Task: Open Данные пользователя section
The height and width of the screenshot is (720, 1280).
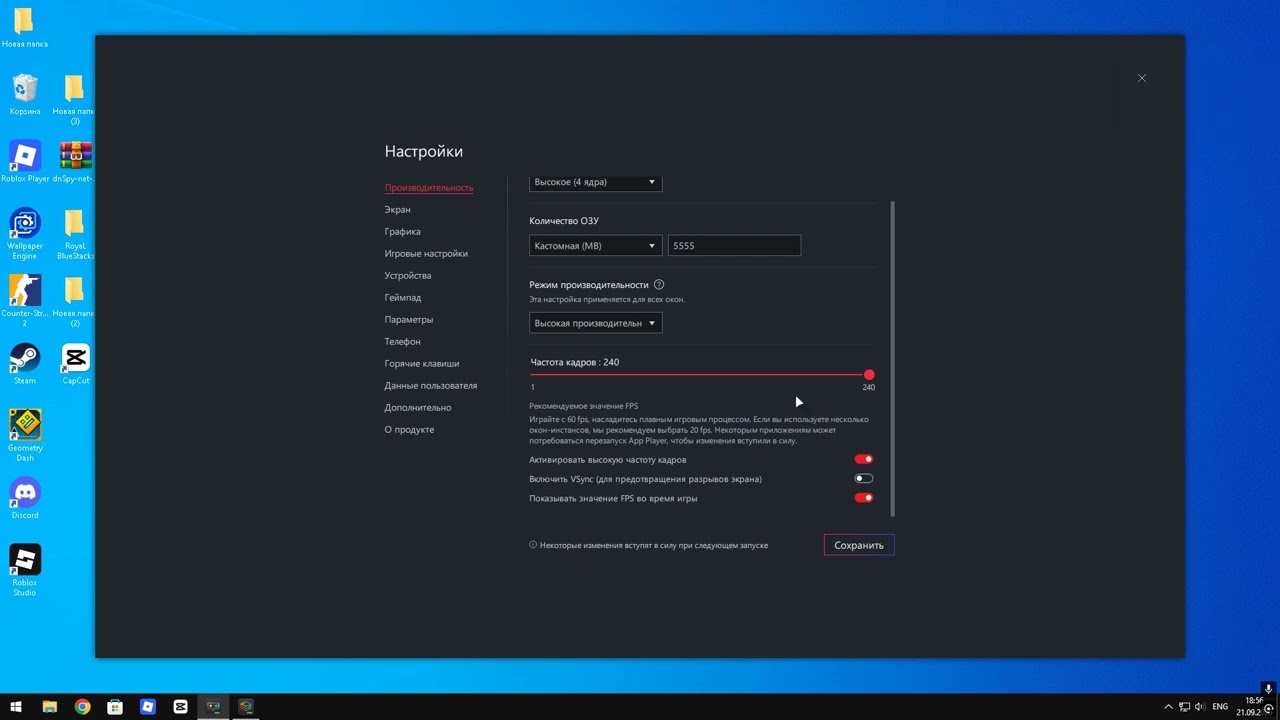Action: (431, 386)
